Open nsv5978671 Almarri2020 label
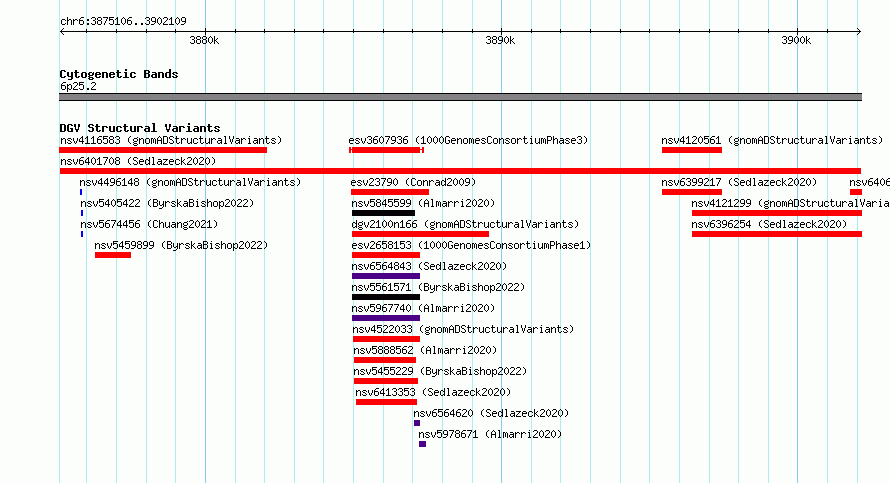 pyautogui.click(x=490, y=434)
